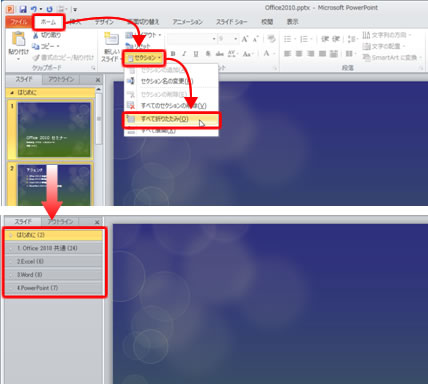Select the ホーム ribbon tab
428x384 pixels.
pos(48,22)
